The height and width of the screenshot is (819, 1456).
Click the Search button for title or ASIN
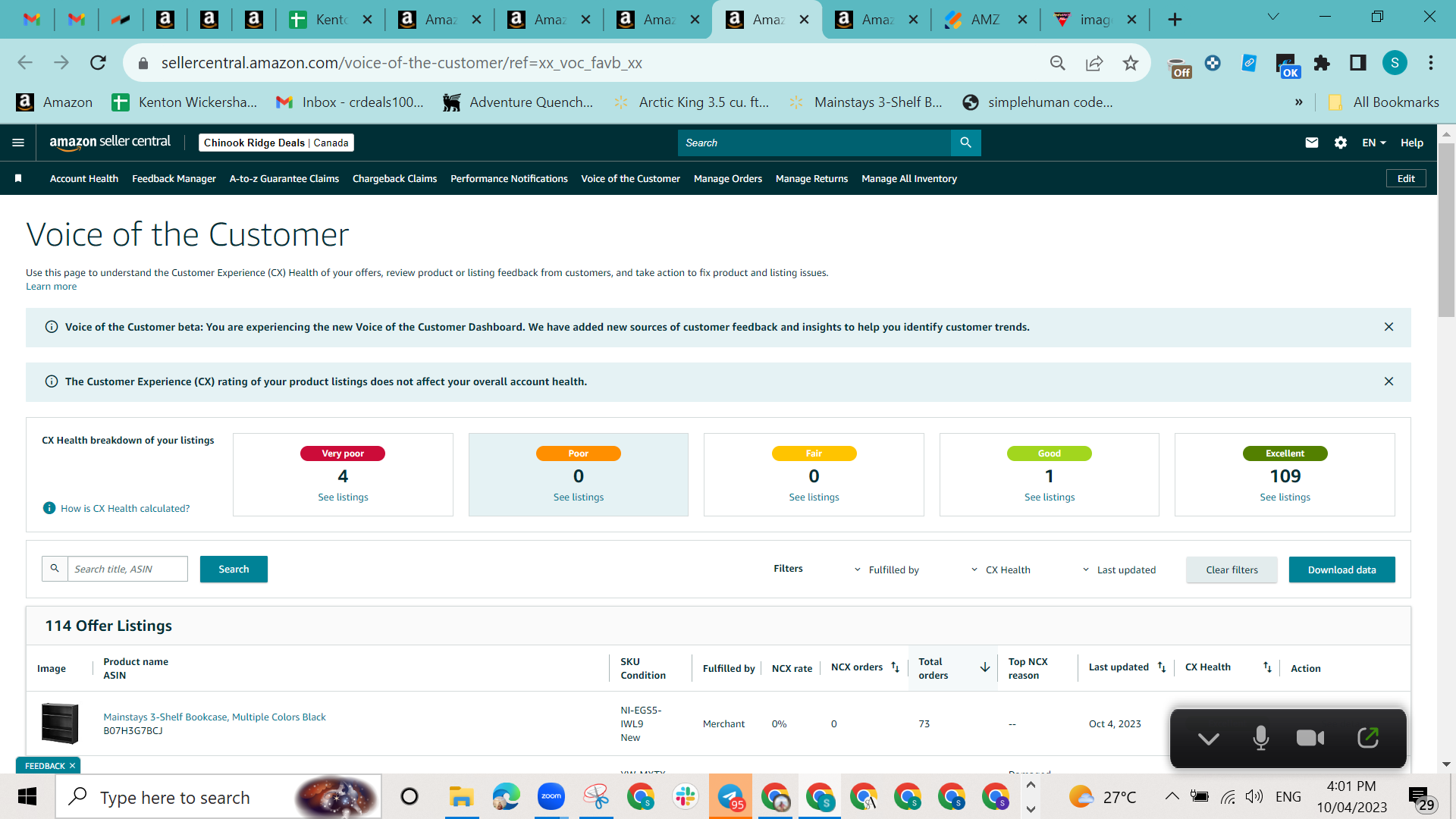click(x=234, y=569)
